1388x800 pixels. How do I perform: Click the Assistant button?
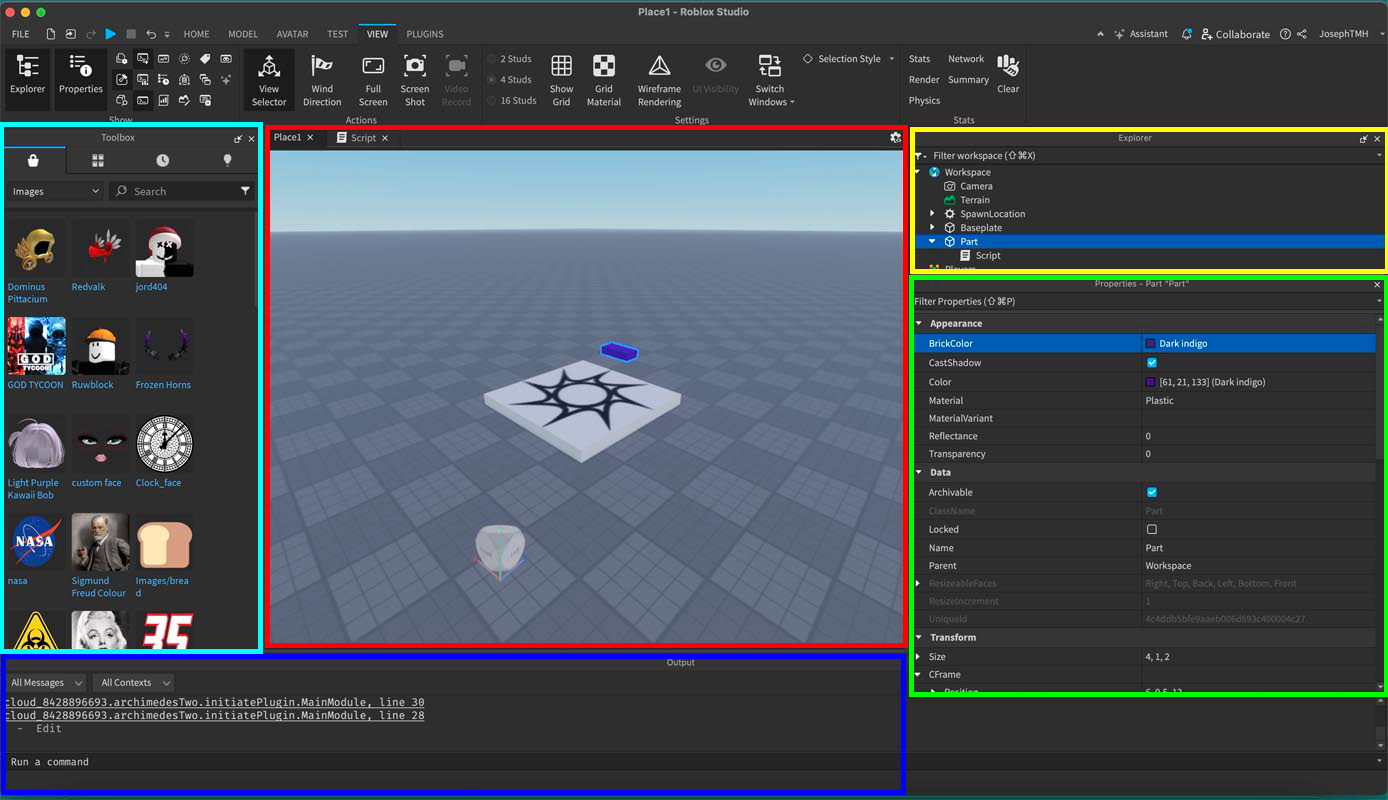click(x=1141, y=34)
